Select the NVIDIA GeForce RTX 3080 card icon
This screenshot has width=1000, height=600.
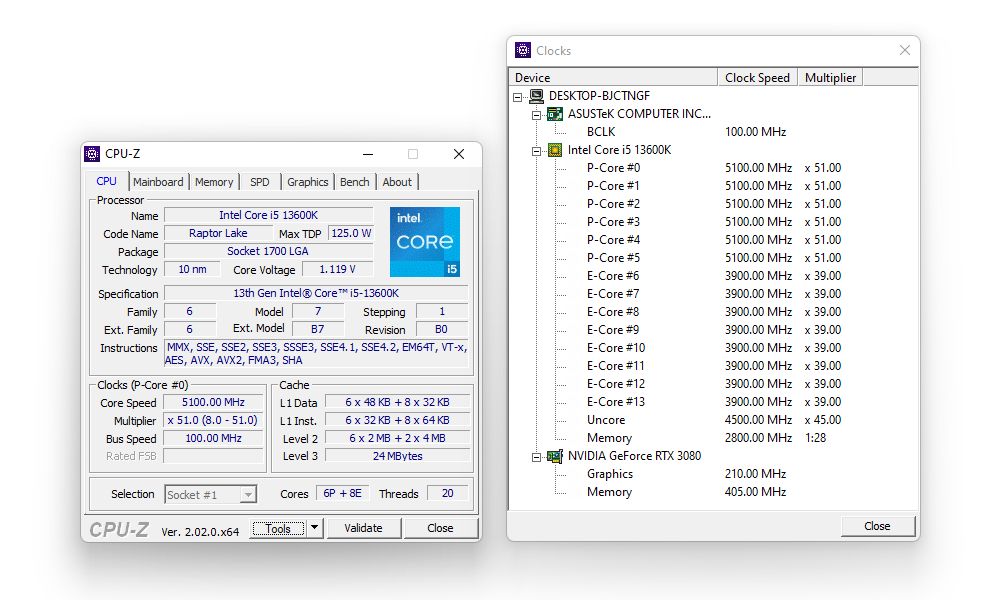(555, 456)
